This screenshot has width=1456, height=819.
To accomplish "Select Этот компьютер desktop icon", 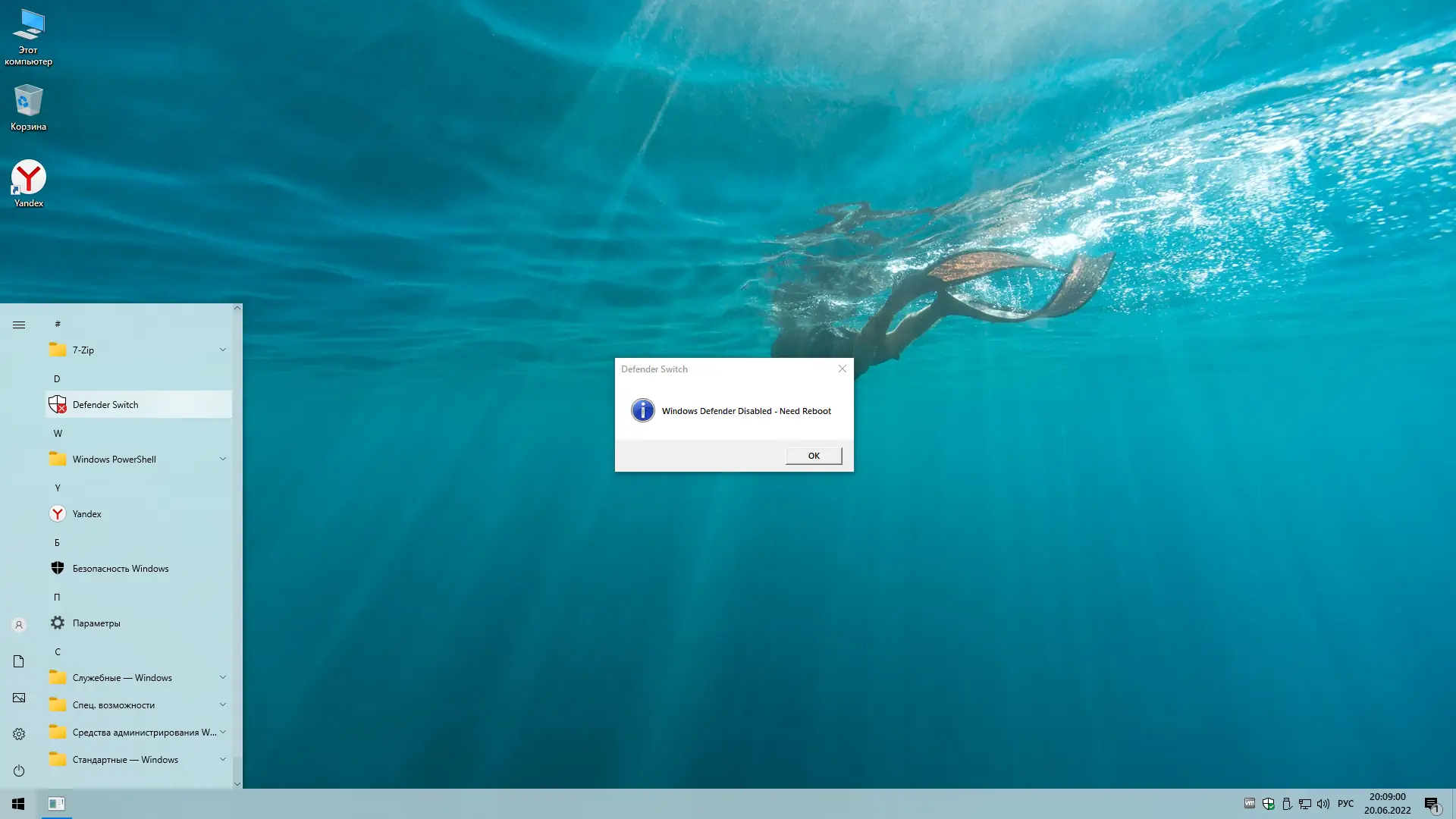I will click(x=28, y=36).
